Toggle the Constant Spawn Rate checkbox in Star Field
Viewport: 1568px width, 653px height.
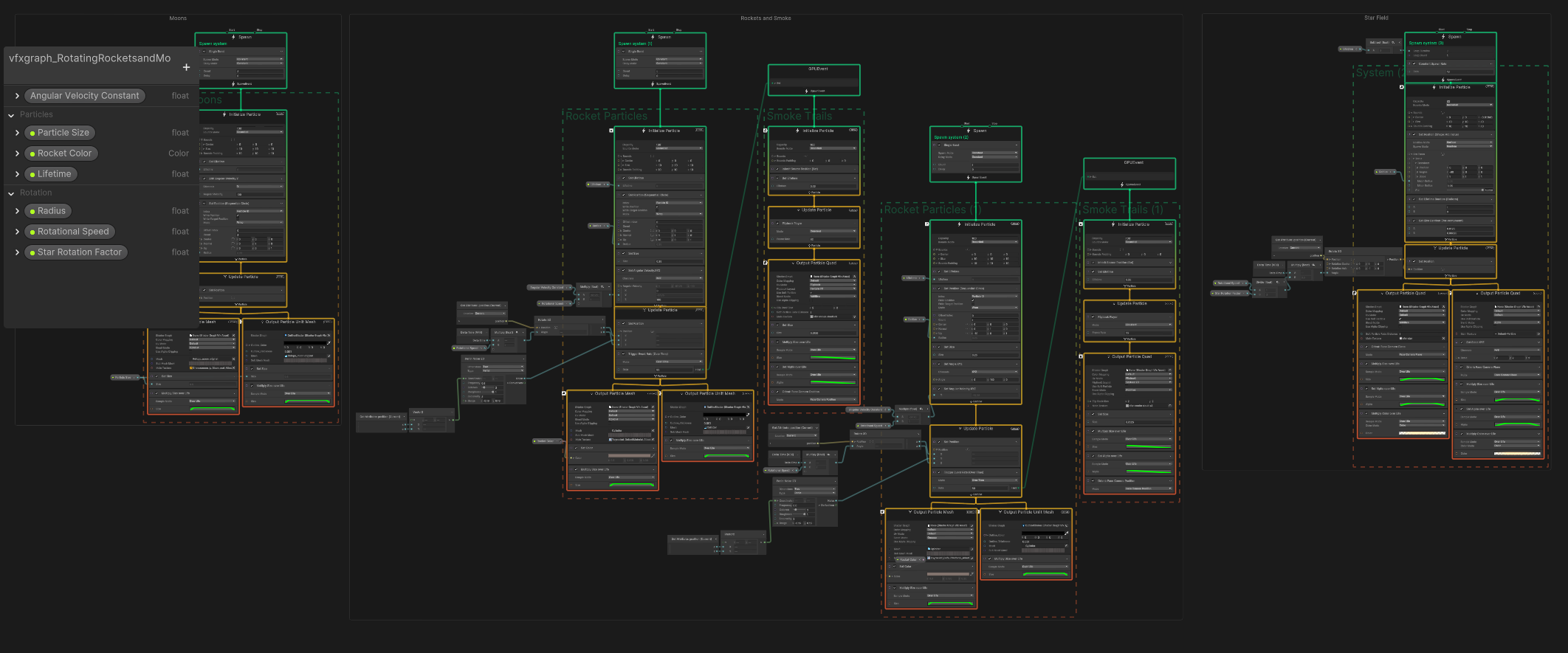coord(1414,63)
